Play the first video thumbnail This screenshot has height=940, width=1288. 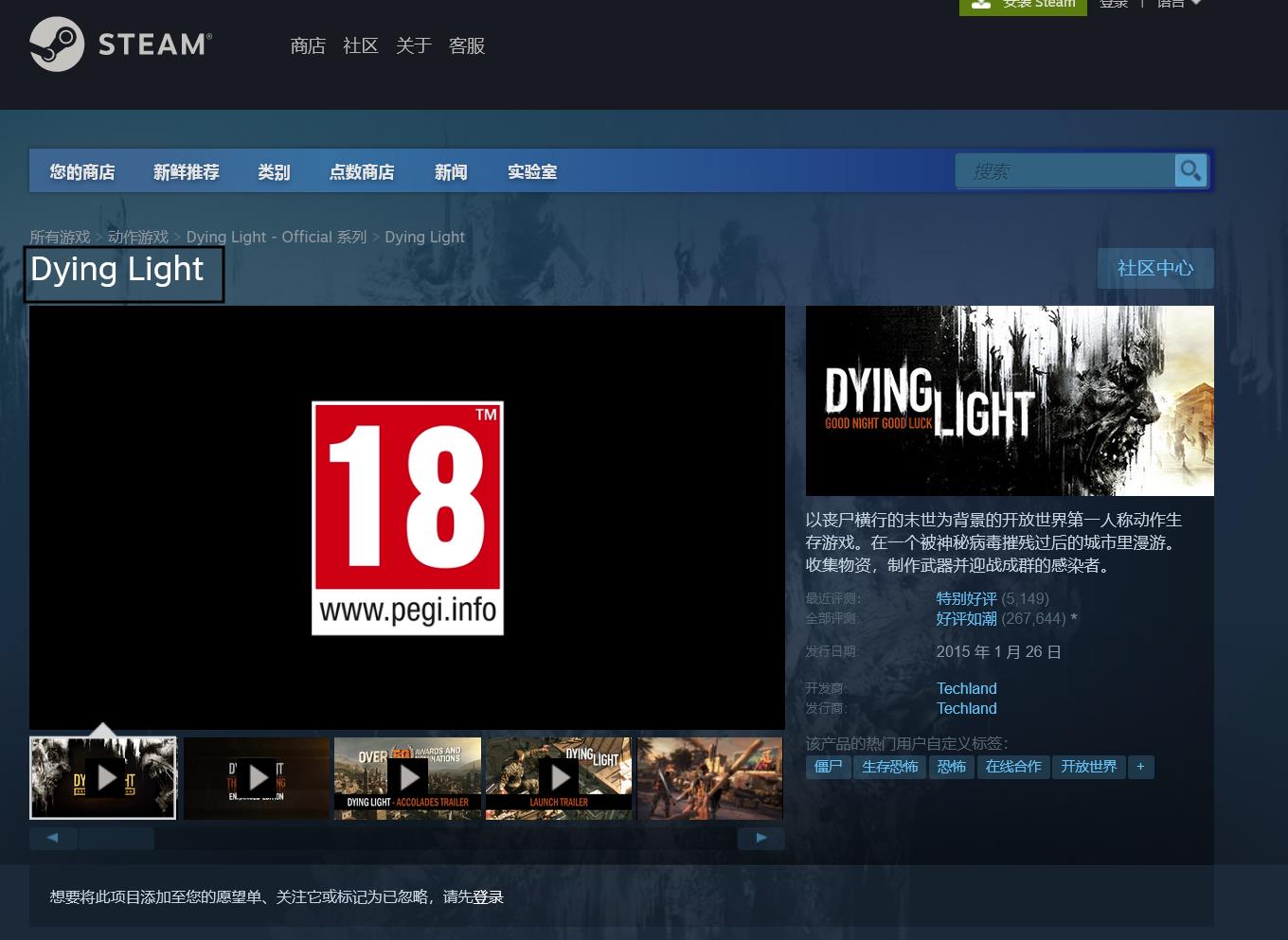tap(103, 778)
